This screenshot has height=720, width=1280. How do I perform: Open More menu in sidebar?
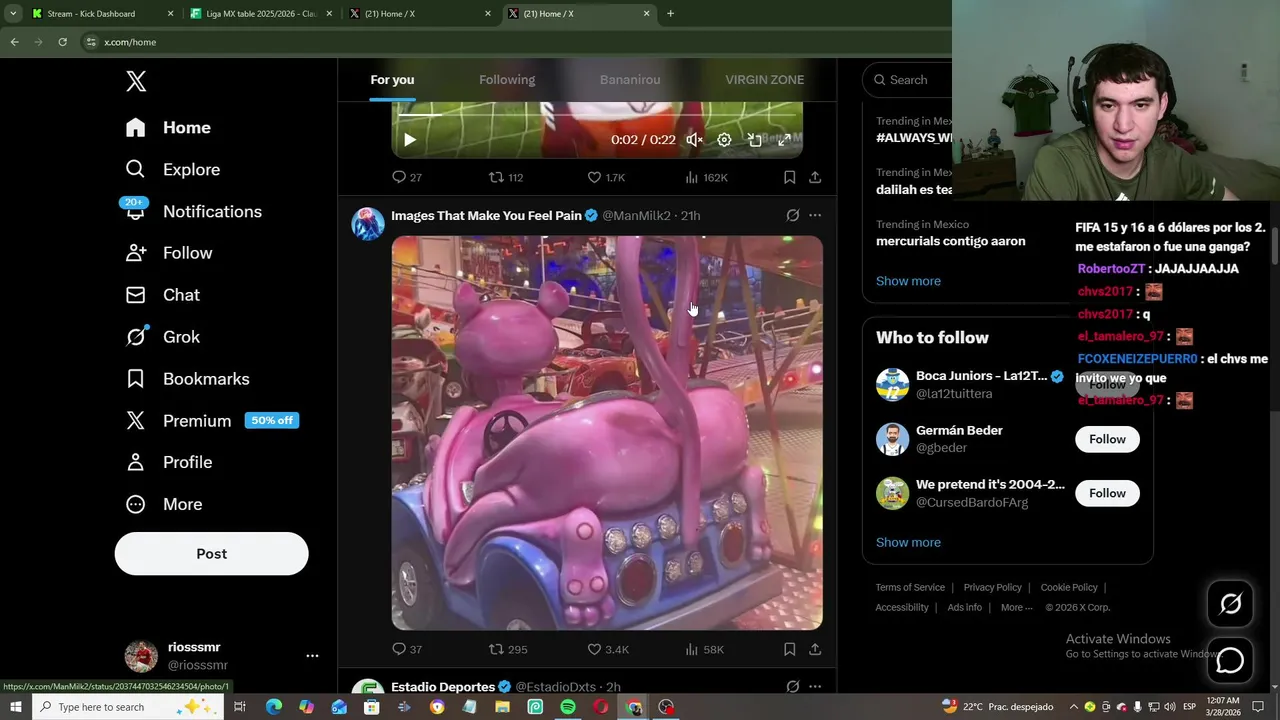tap(164, 504)
